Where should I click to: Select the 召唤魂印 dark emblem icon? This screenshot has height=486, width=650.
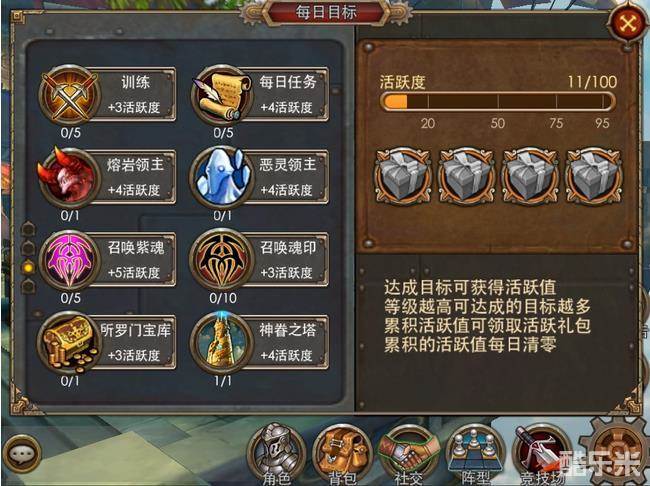click(x=222, y=260)
